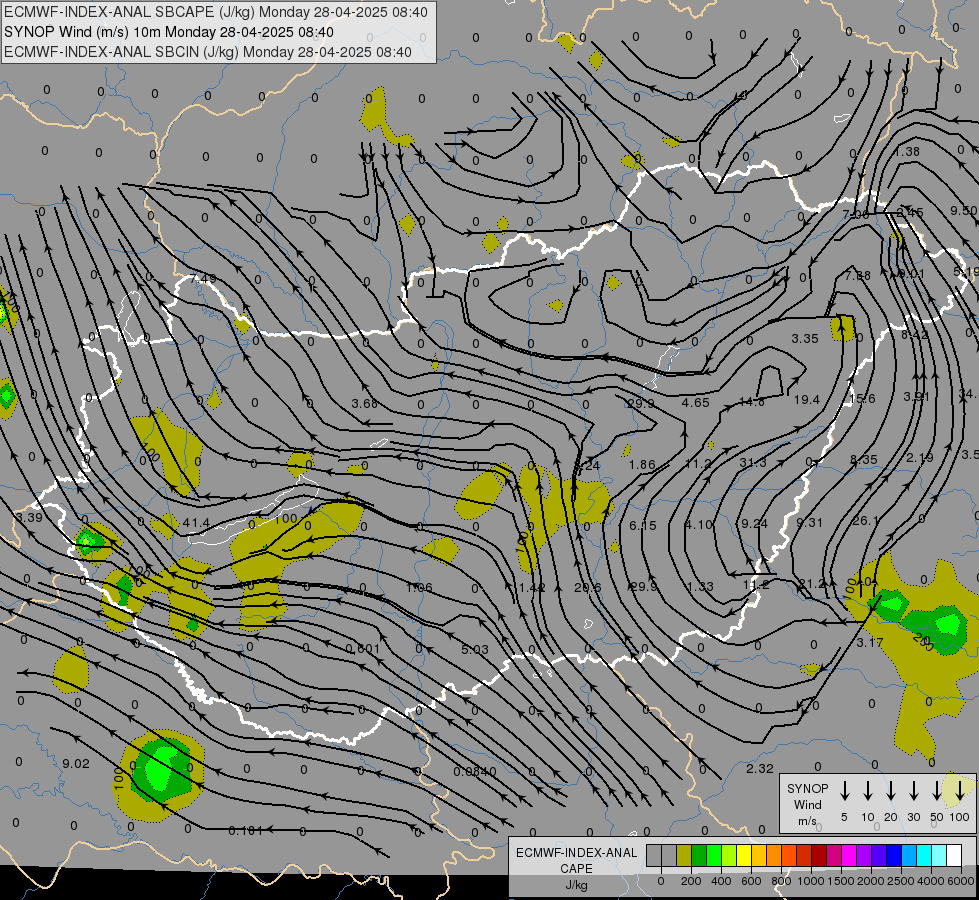Screen dimensions: 979x900
Task: Click the 1000 tick label in legend
Action: tap(810, 881)
